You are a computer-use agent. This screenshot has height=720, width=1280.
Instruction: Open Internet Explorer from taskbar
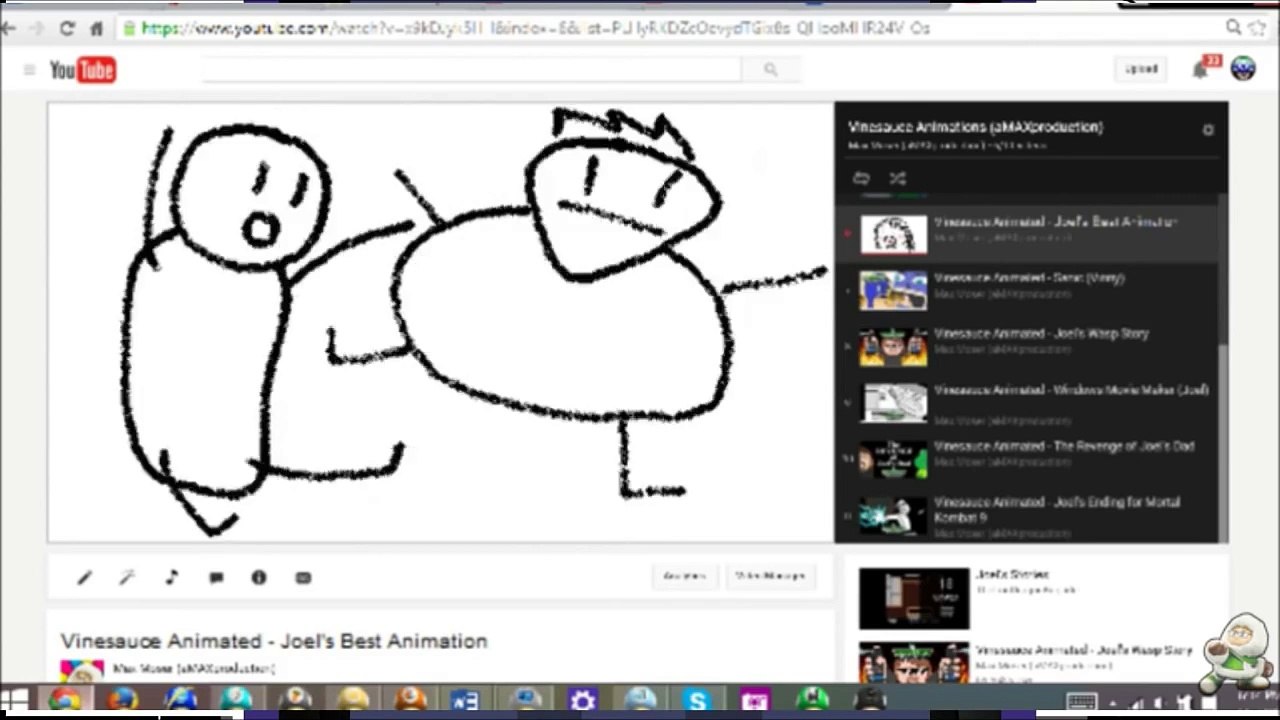[180, 699]
